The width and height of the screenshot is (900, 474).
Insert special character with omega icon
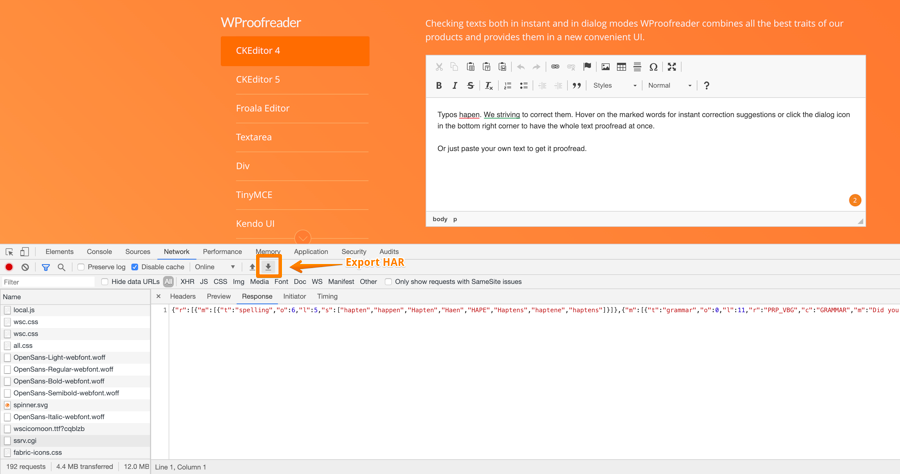pyautogui.click(x=653, y=67)
